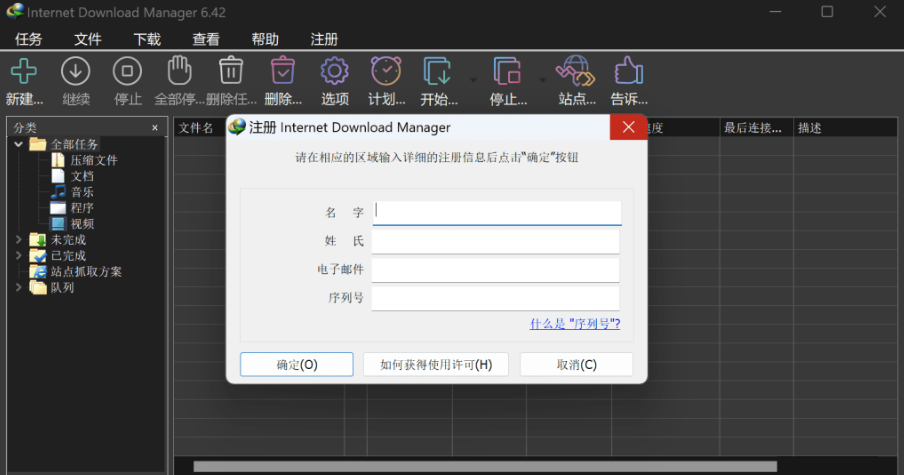Click the 文件名 column header
Screen dimensions: 904x475
pyautogui.click(x=196, y=127)
